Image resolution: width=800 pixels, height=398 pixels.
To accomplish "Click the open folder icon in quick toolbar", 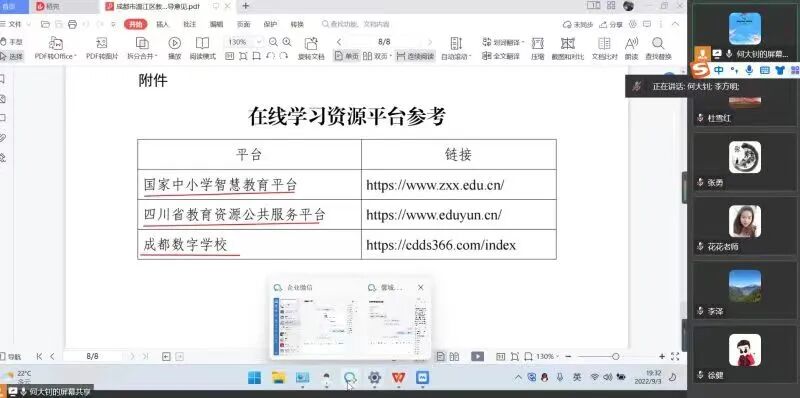I will point(45,24).
